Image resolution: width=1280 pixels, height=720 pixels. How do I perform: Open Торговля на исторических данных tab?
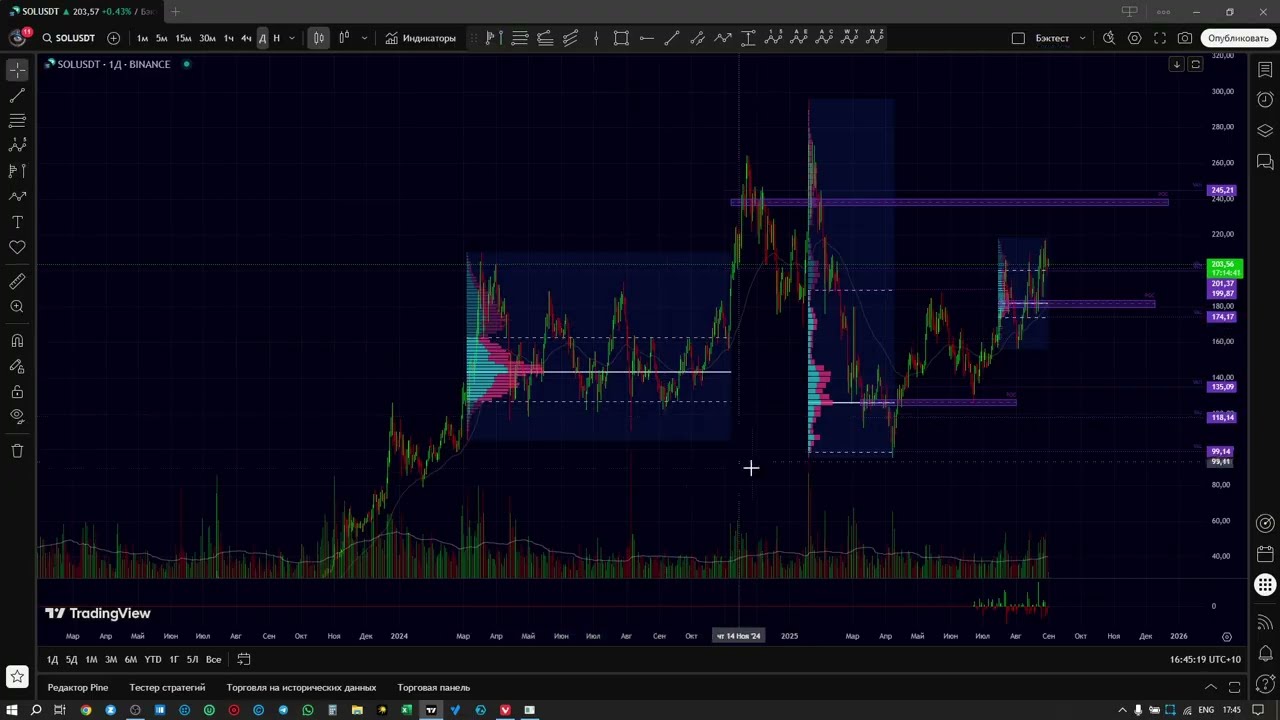point(301,687)
